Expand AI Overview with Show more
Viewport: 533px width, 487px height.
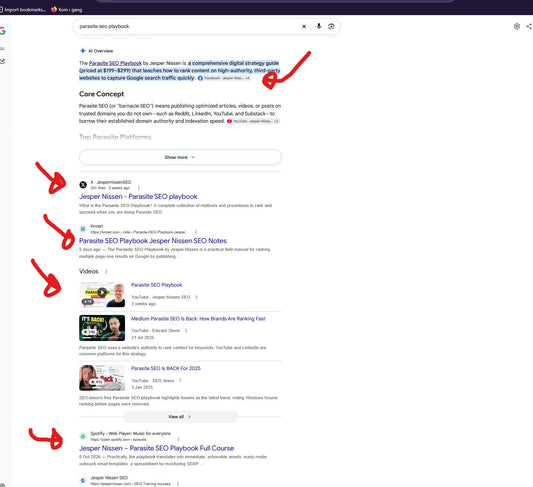tap(180, 157)
